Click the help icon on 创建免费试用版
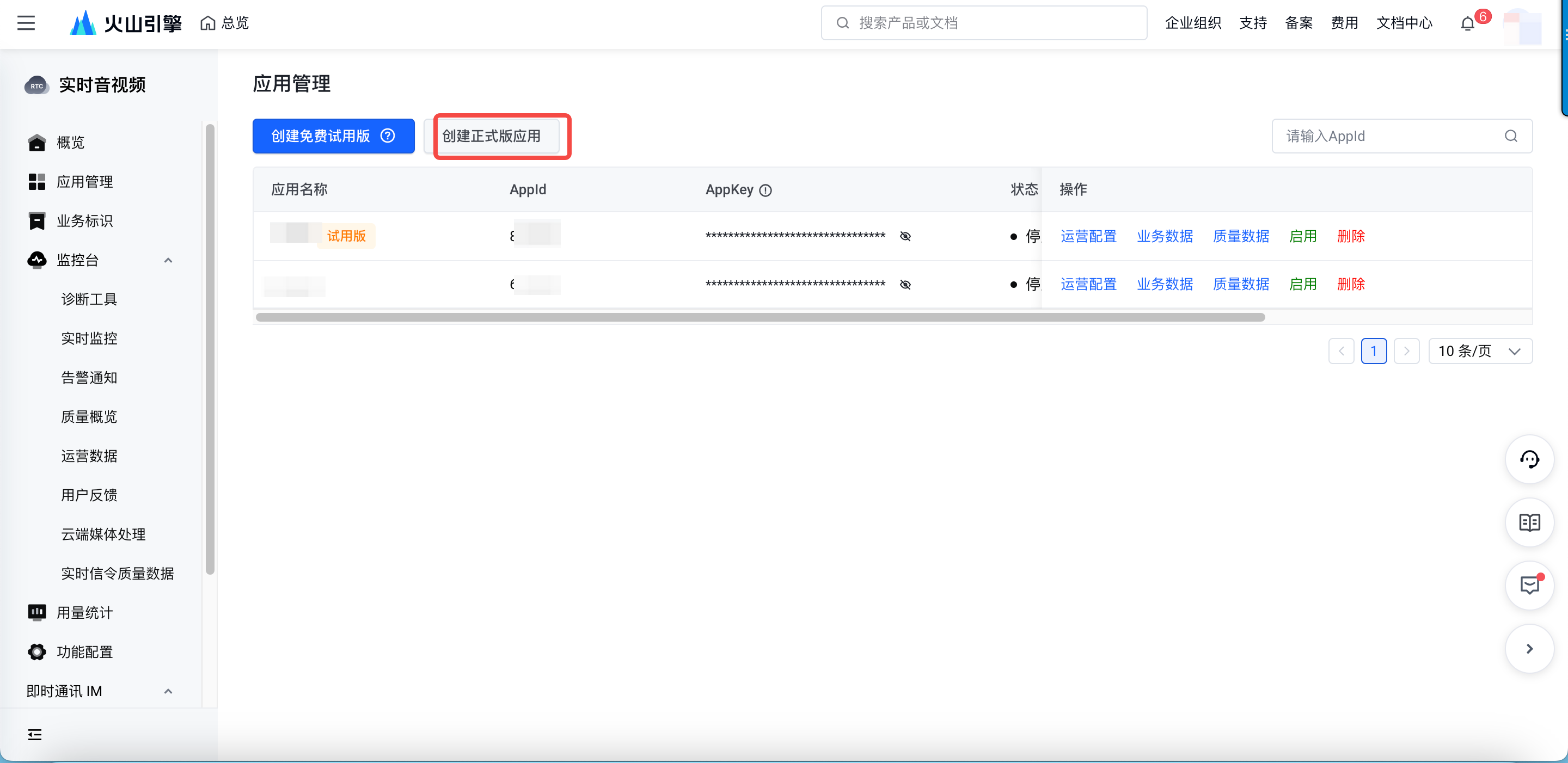The width and height of the screenshot is (1568, 763). (388, 136)
